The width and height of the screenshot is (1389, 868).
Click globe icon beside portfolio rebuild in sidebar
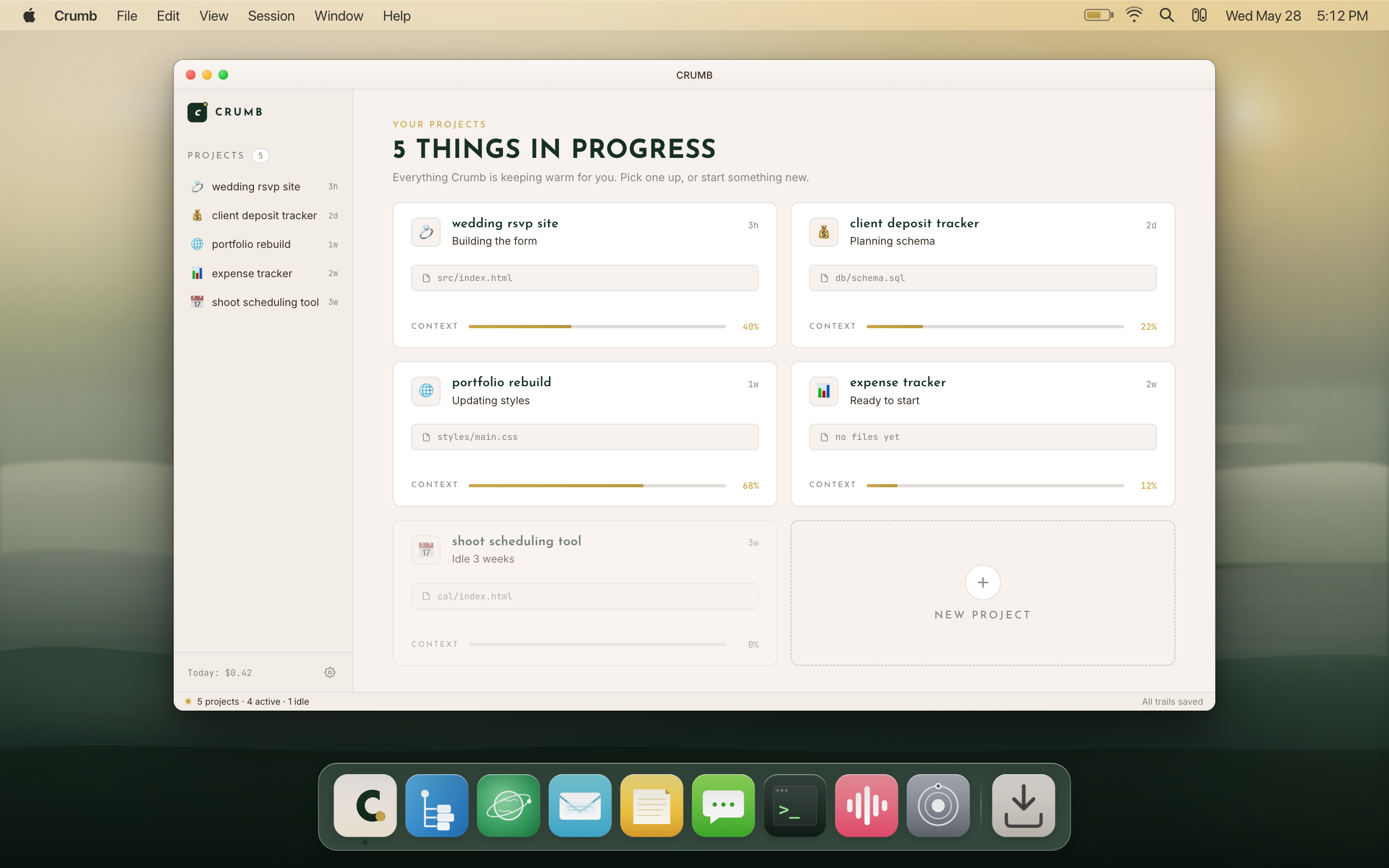coord(197,244)
